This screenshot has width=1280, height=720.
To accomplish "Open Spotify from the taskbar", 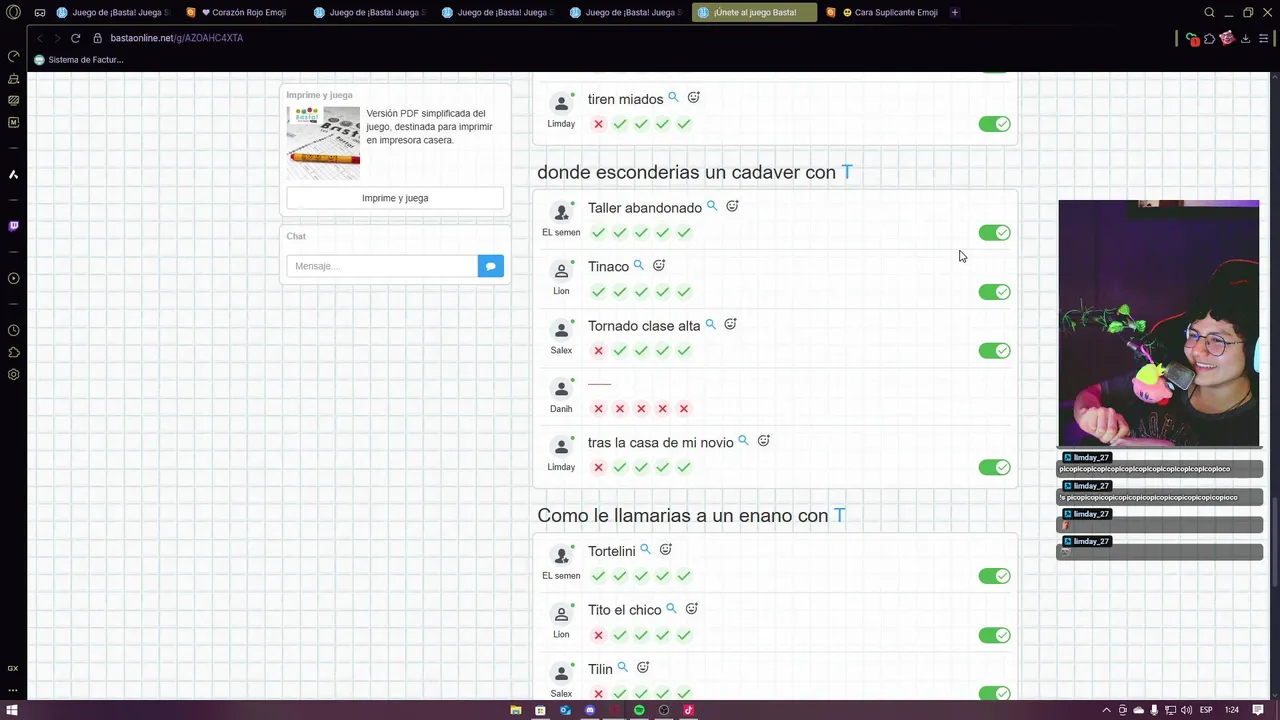I will click(639, 710).
